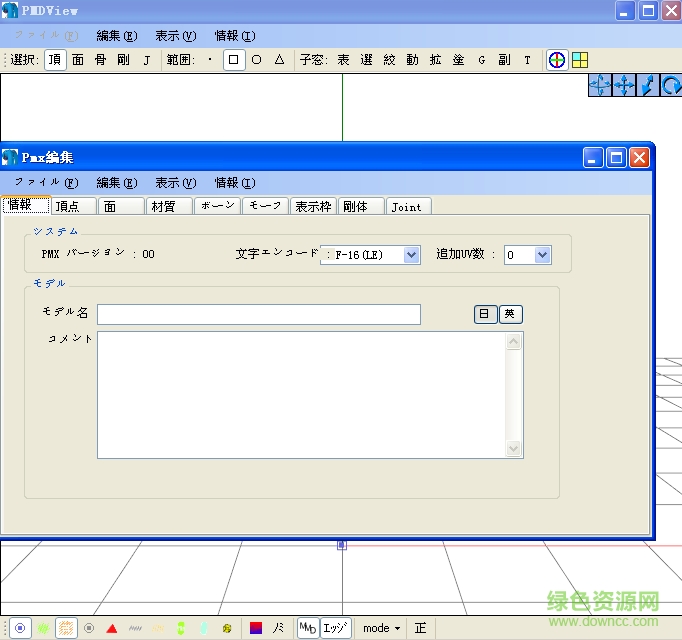
Task: Click the 英 language button
Action: pos(510,314)
